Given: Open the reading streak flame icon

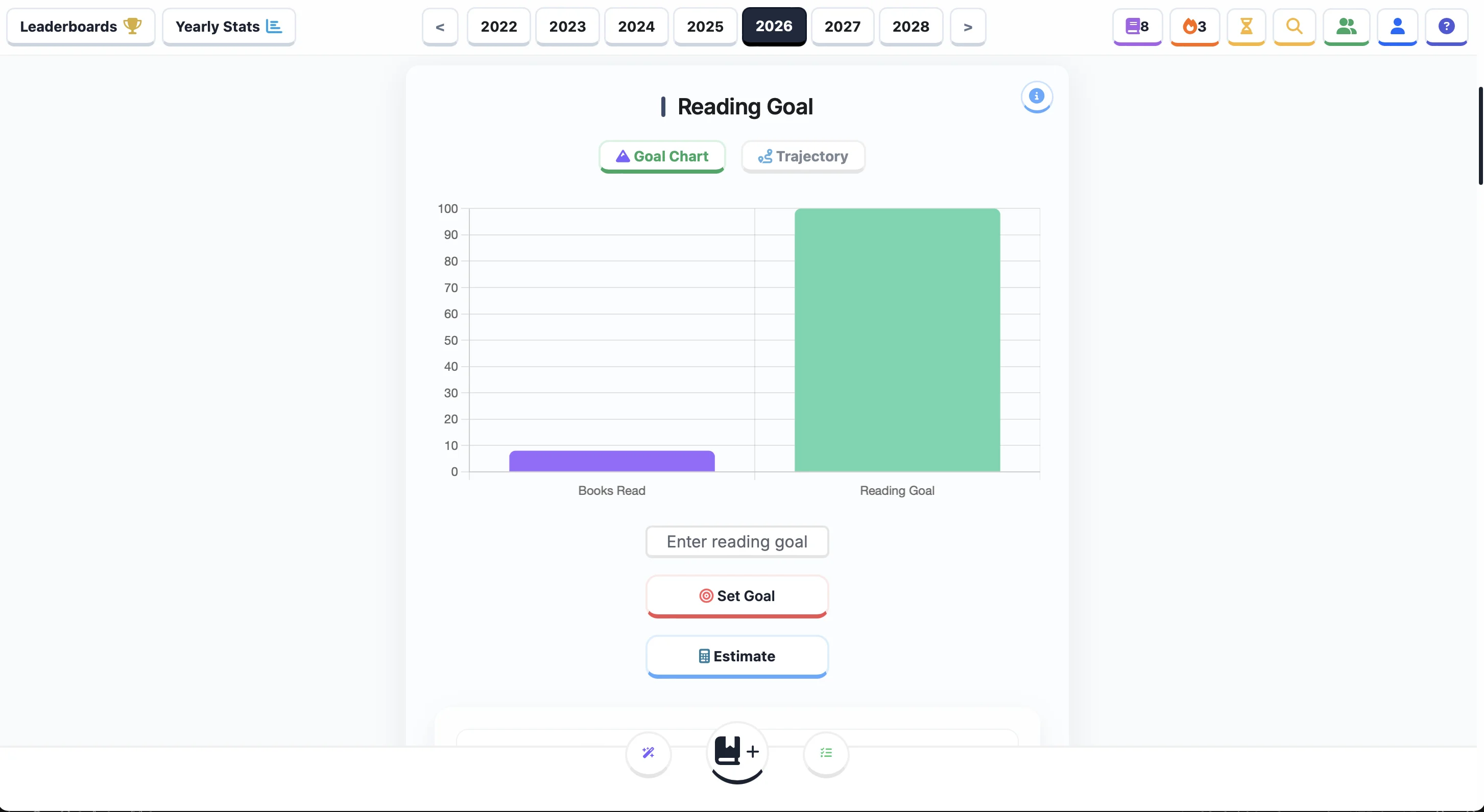Looking at the screenshot, I should [x=1193, y=27].
